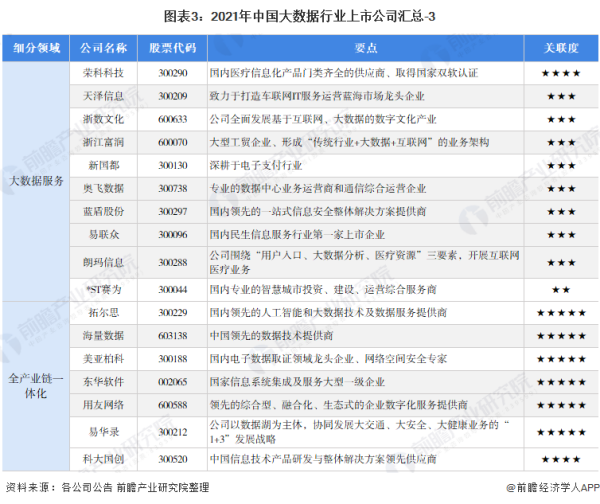Screen dimensions: 600x504
Task: Select the 关联度 column header
Action: point(561,48)
